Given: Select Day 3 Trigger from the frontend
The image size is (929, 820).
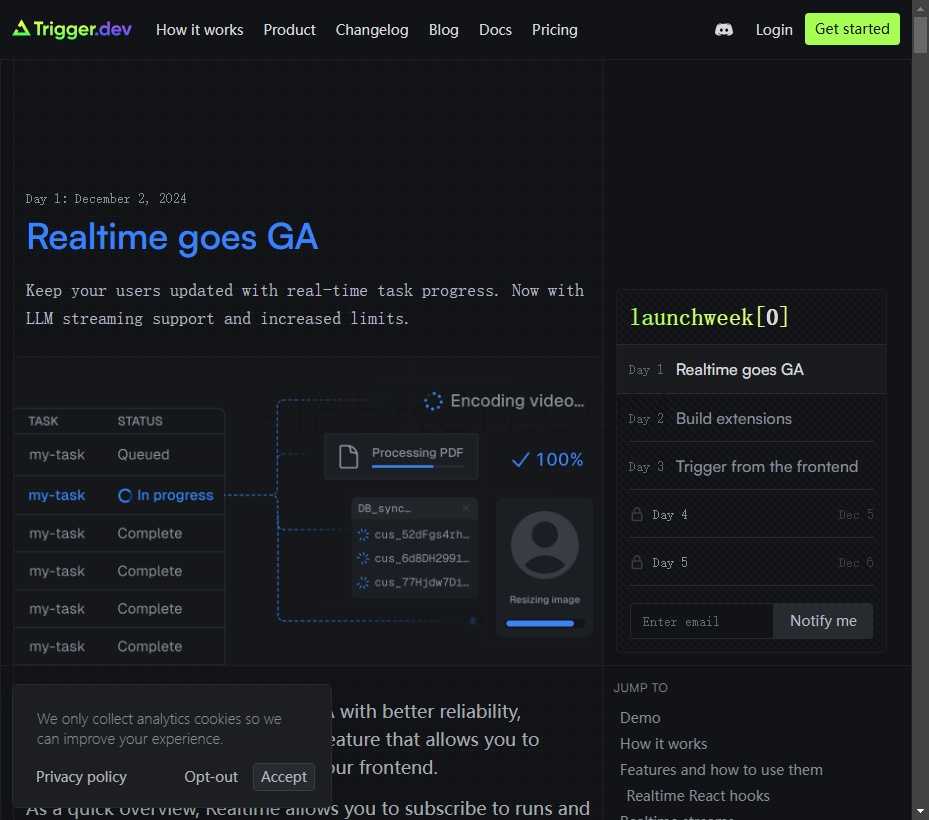Looking at the screenshot, I should pos(766,466).
